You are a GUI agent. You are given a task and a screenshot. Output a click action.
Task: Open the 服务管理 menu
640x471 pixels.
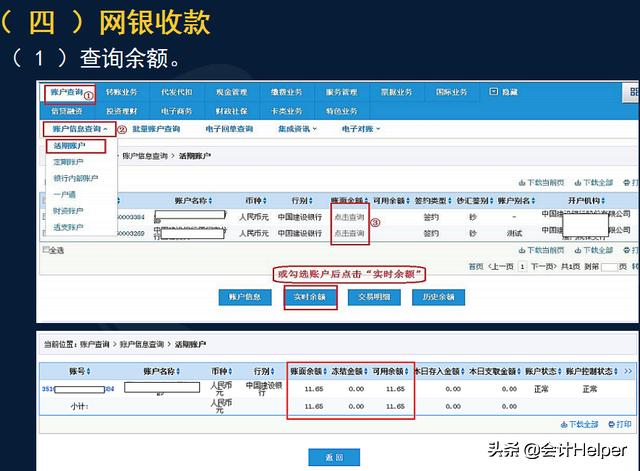click(x=342, y=92)
